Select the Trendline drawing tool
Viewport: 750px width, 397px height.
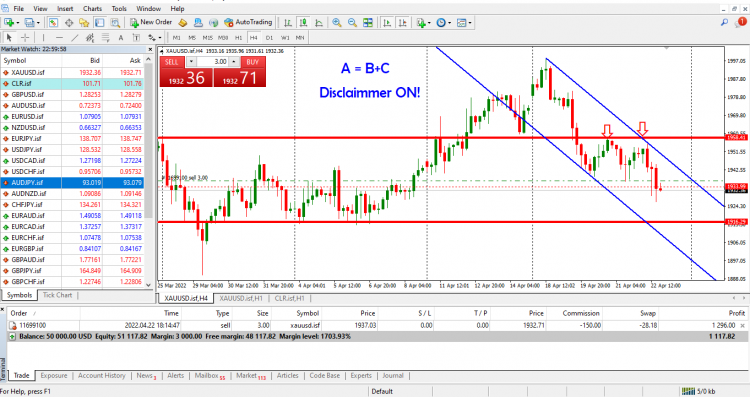click(75, 37)
